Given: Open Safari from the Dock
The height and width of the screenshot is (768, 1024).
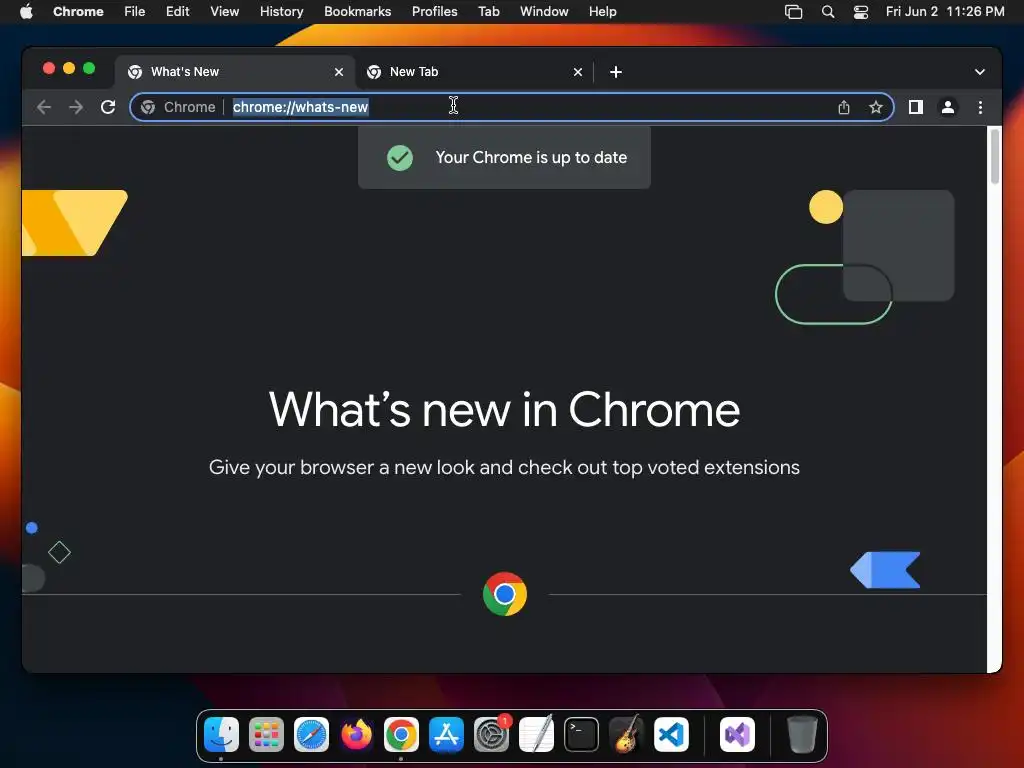Looking at the screenshot, I should (312, 734).
